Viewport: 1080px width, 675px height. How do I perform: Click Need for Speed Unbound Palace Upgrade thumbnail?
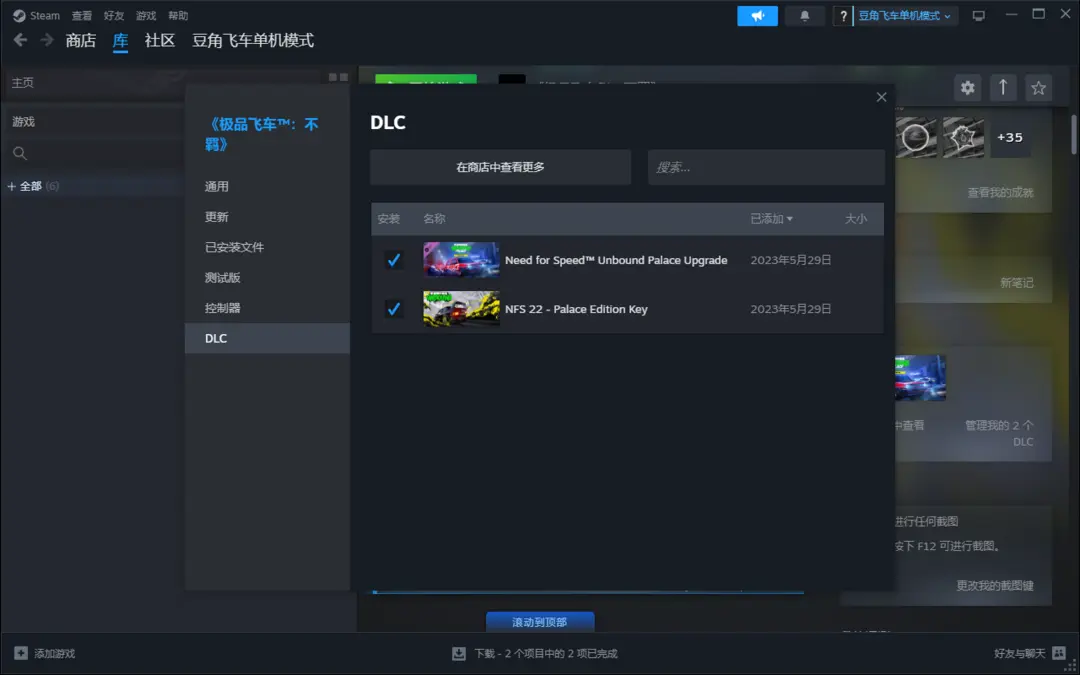[461, 260]
